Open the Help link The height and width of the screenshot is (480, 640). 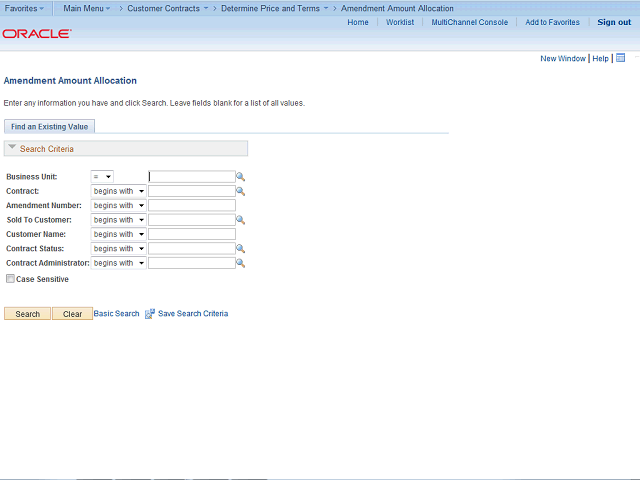(600, 58)
